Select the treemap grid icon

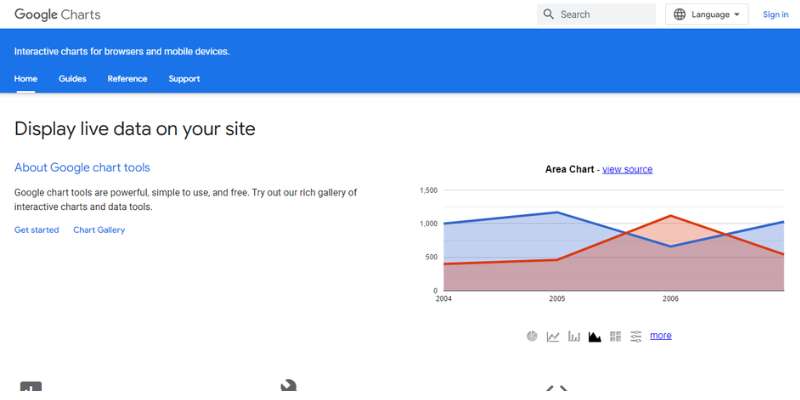(x=615, y=336)
